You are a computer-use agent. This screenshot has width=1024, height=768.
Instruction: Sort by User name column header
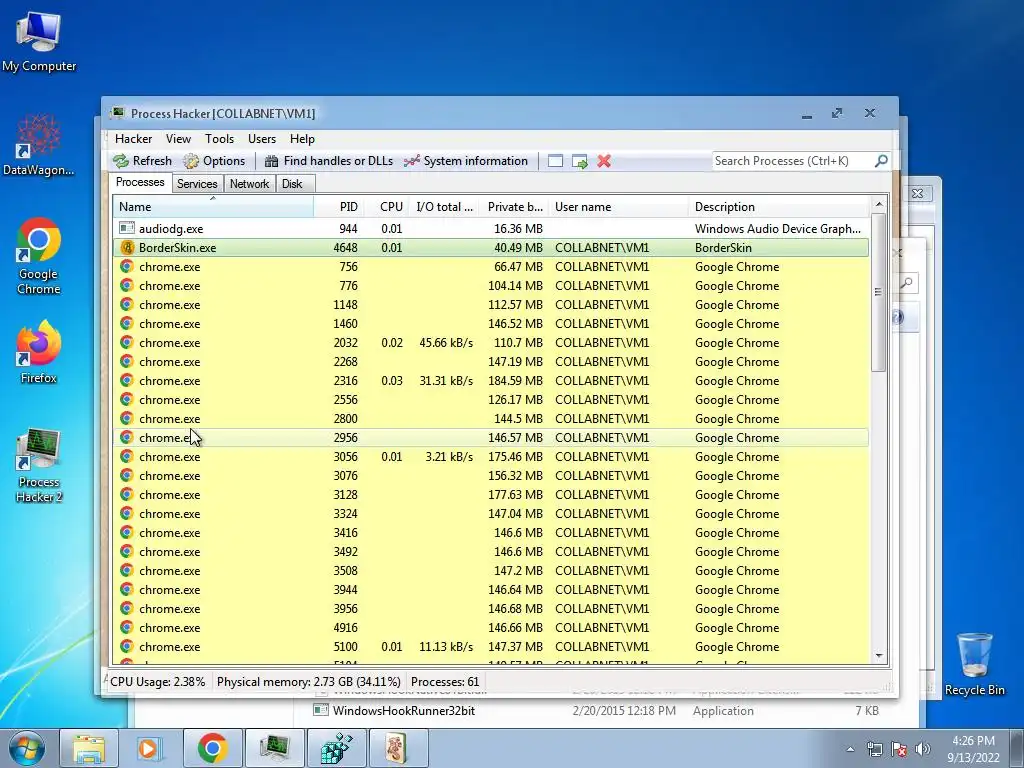(x=618, y=207)
